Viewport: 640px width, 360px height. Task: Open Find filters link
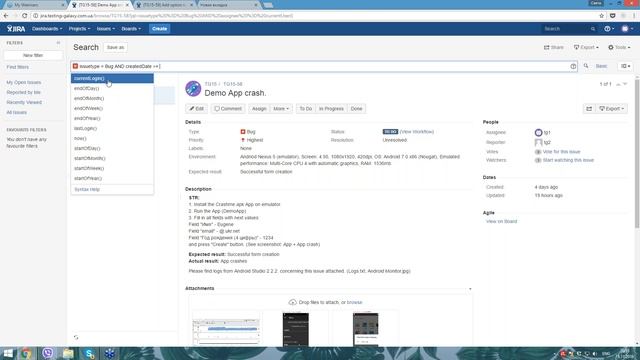18,67
